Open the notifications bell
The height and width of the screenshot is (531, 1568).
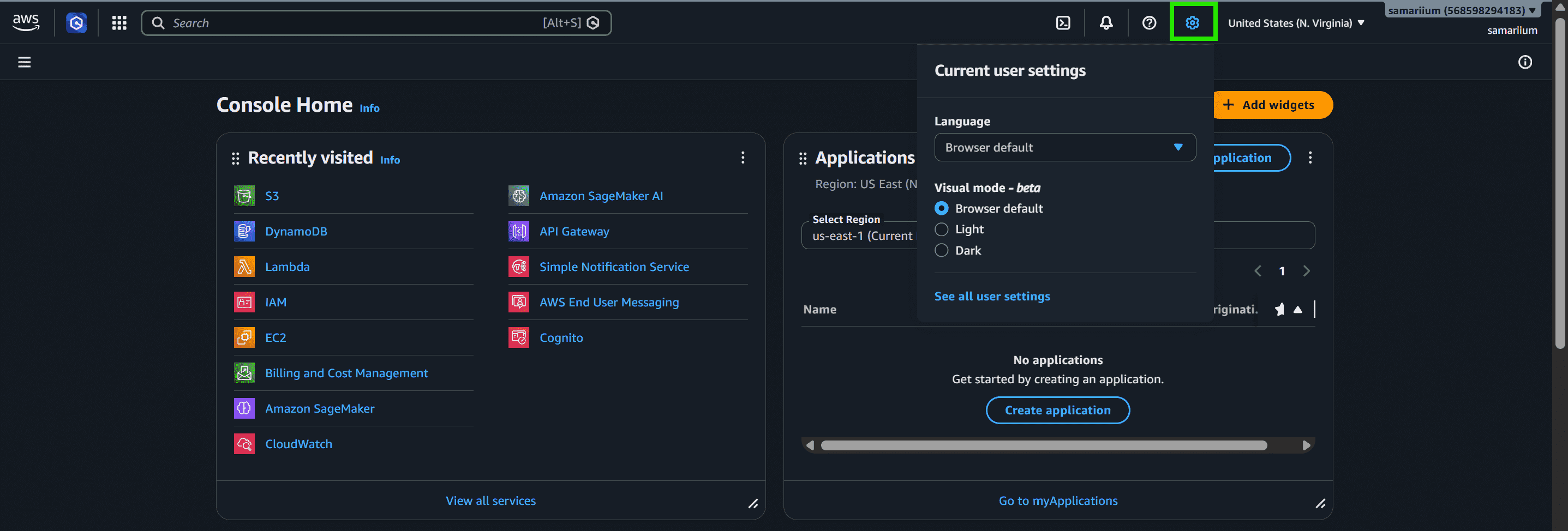(x=1106, y=23)
